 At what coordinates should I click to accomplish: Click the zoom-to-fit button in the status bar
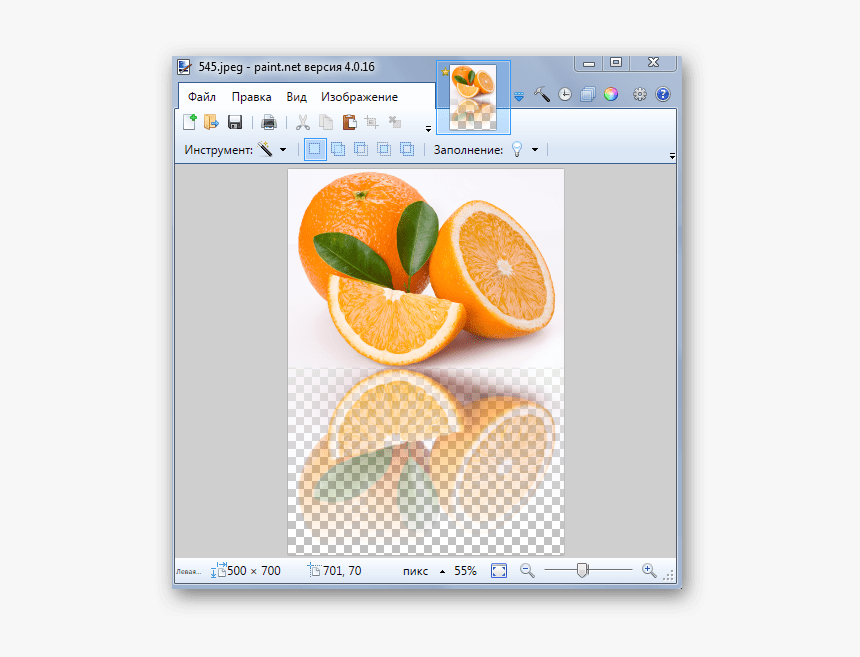pos(498,570)
